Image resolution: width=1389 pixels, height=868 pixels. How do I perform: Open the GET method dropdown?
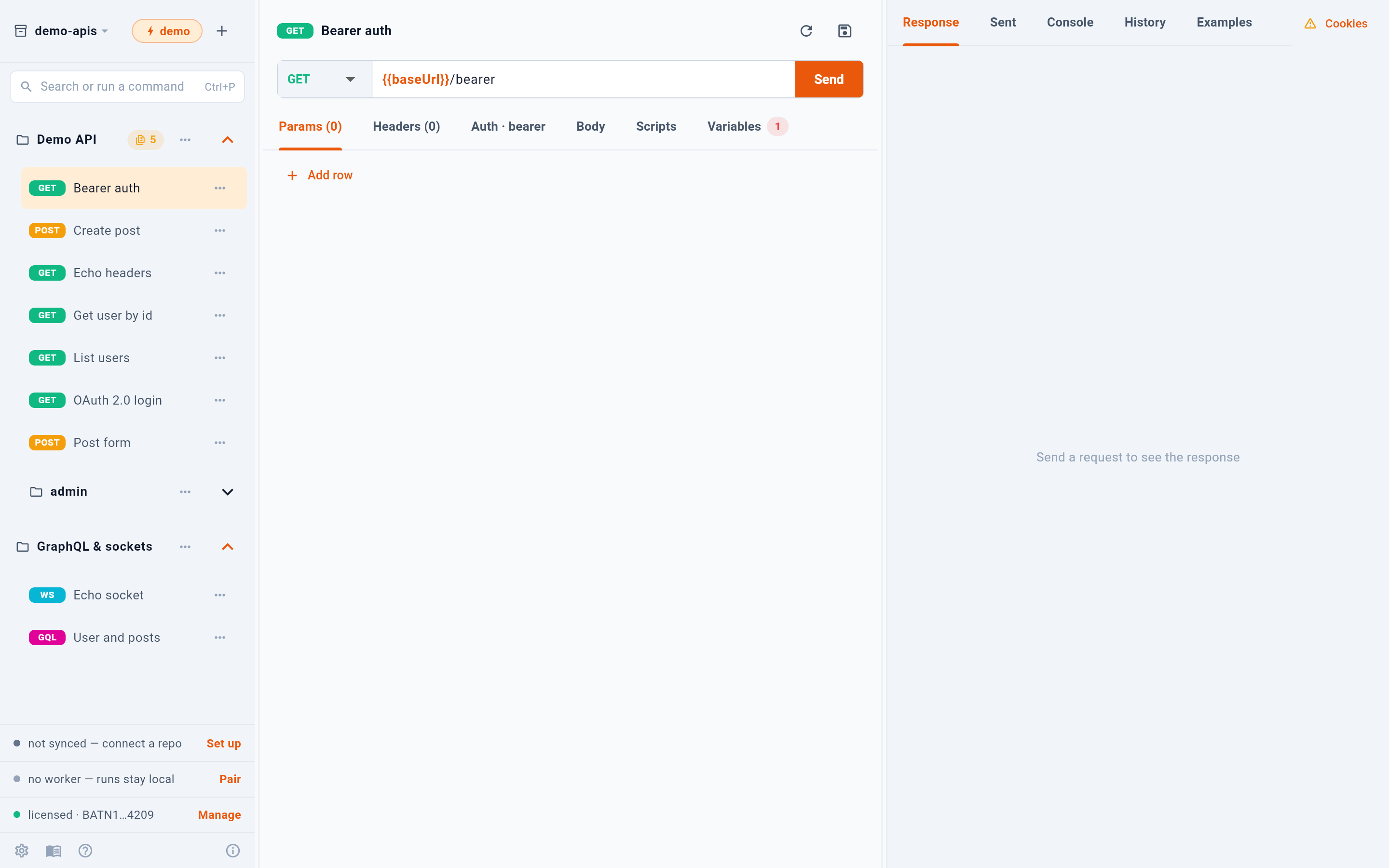[325, 79]
